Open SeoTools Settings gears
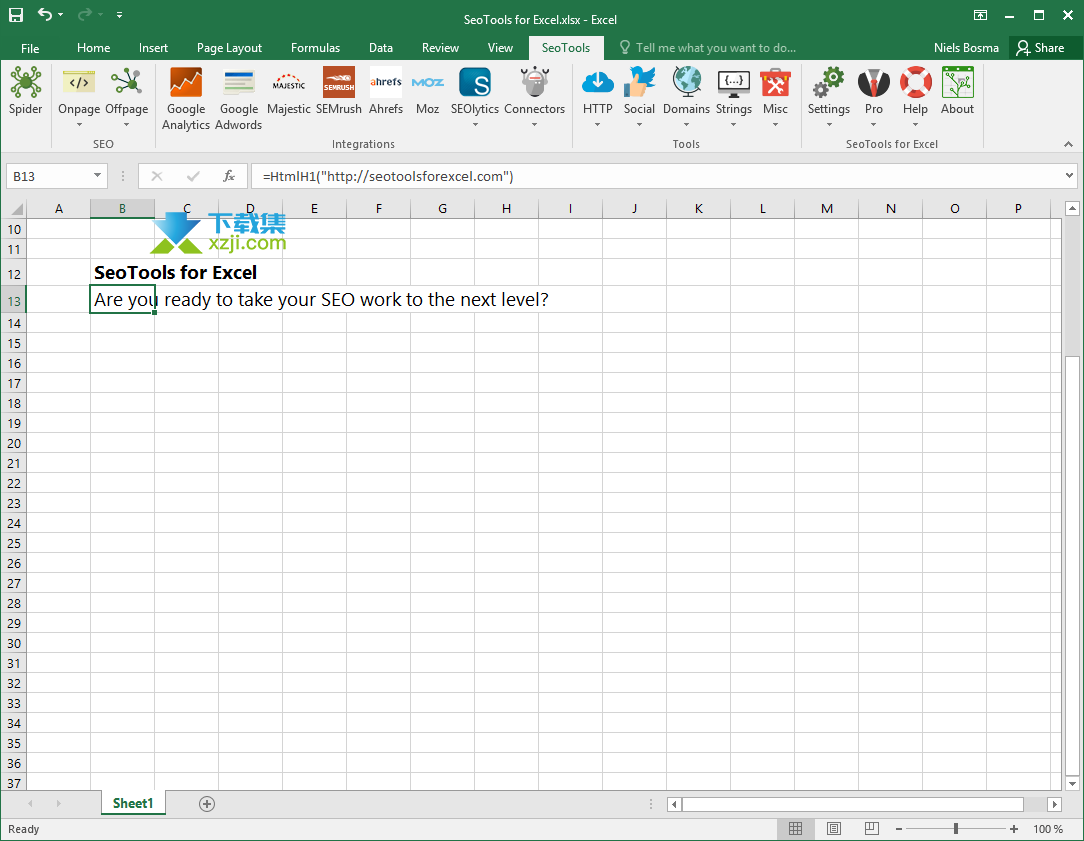1084x841 pixels. (x=828, y=97)
